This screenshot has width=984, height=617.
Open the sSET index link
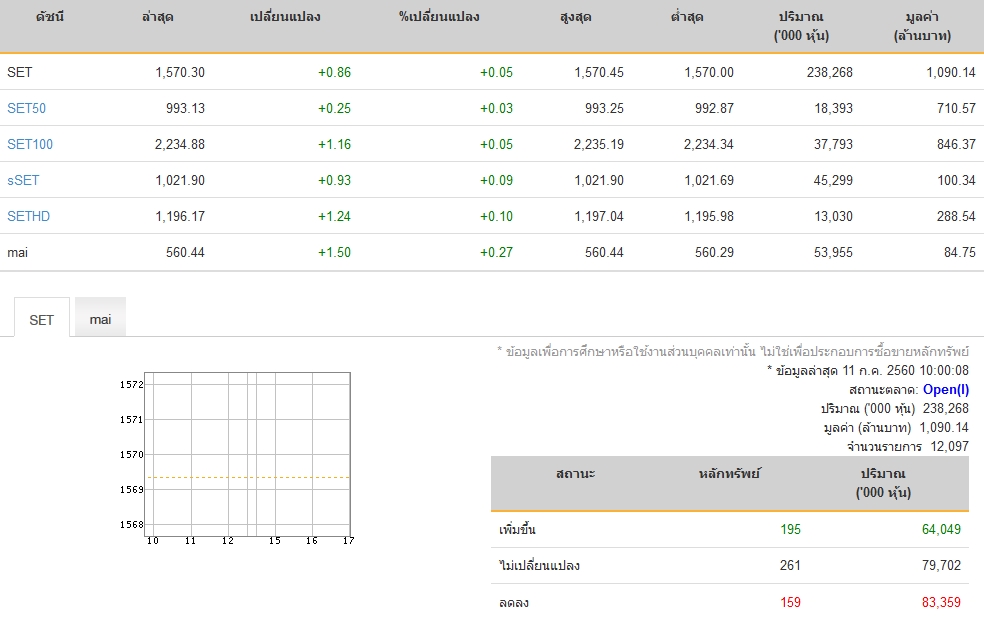point(23,180)
